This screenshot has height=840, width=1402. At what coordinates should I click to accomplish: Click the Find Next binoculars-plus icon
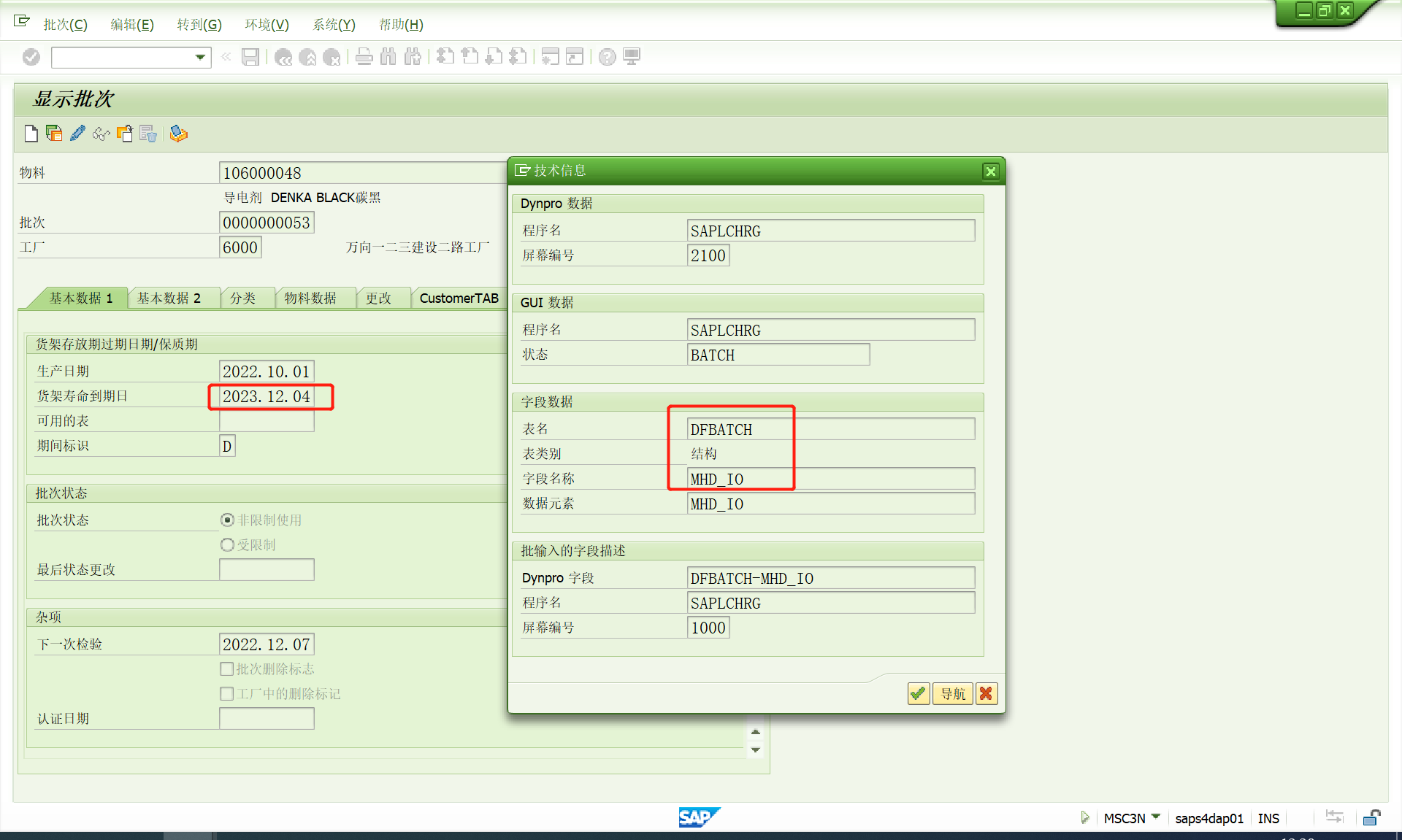coord(413,57)
